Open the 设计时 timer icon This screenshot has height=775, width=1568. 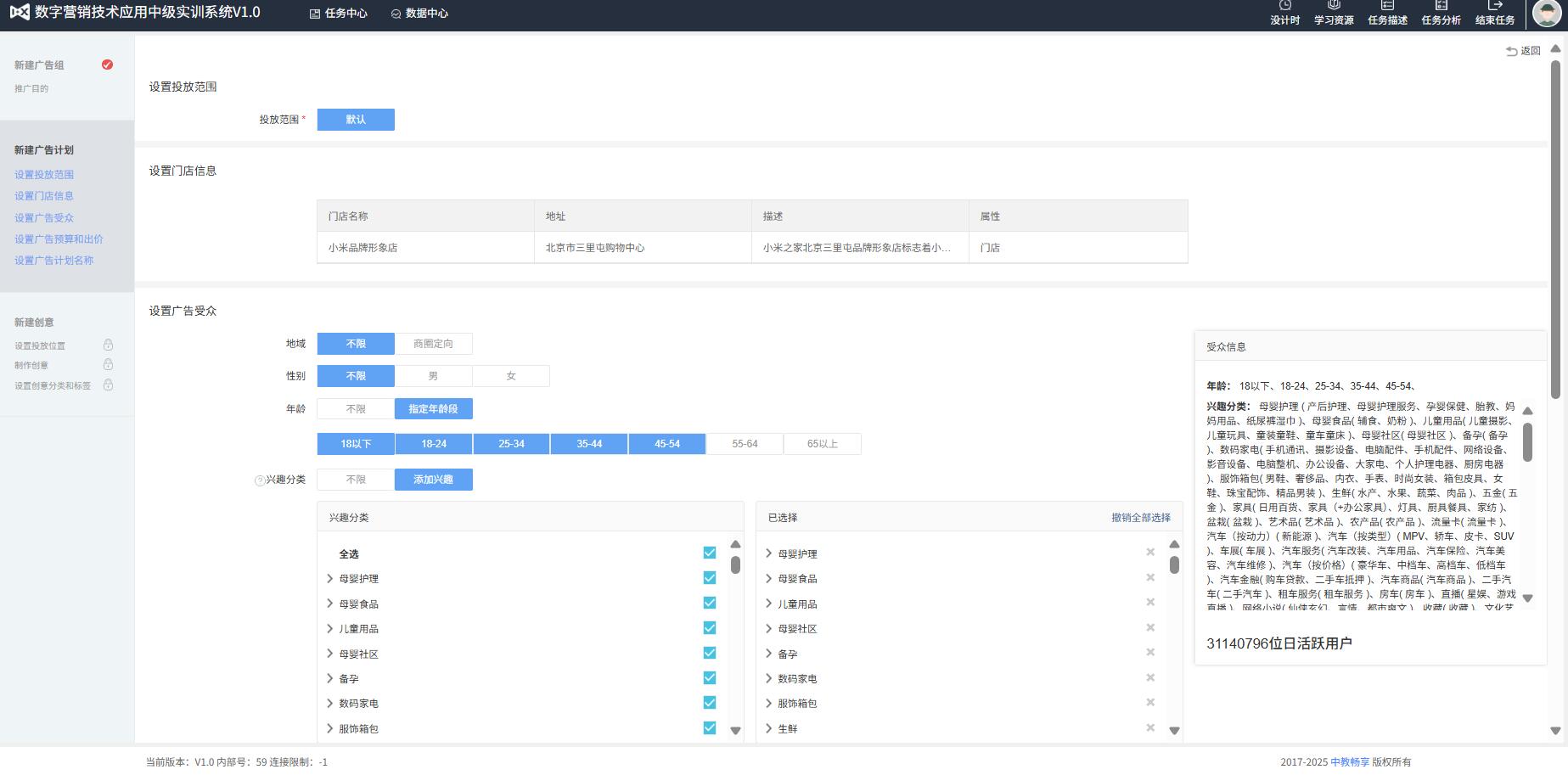tap(1284, 6)
